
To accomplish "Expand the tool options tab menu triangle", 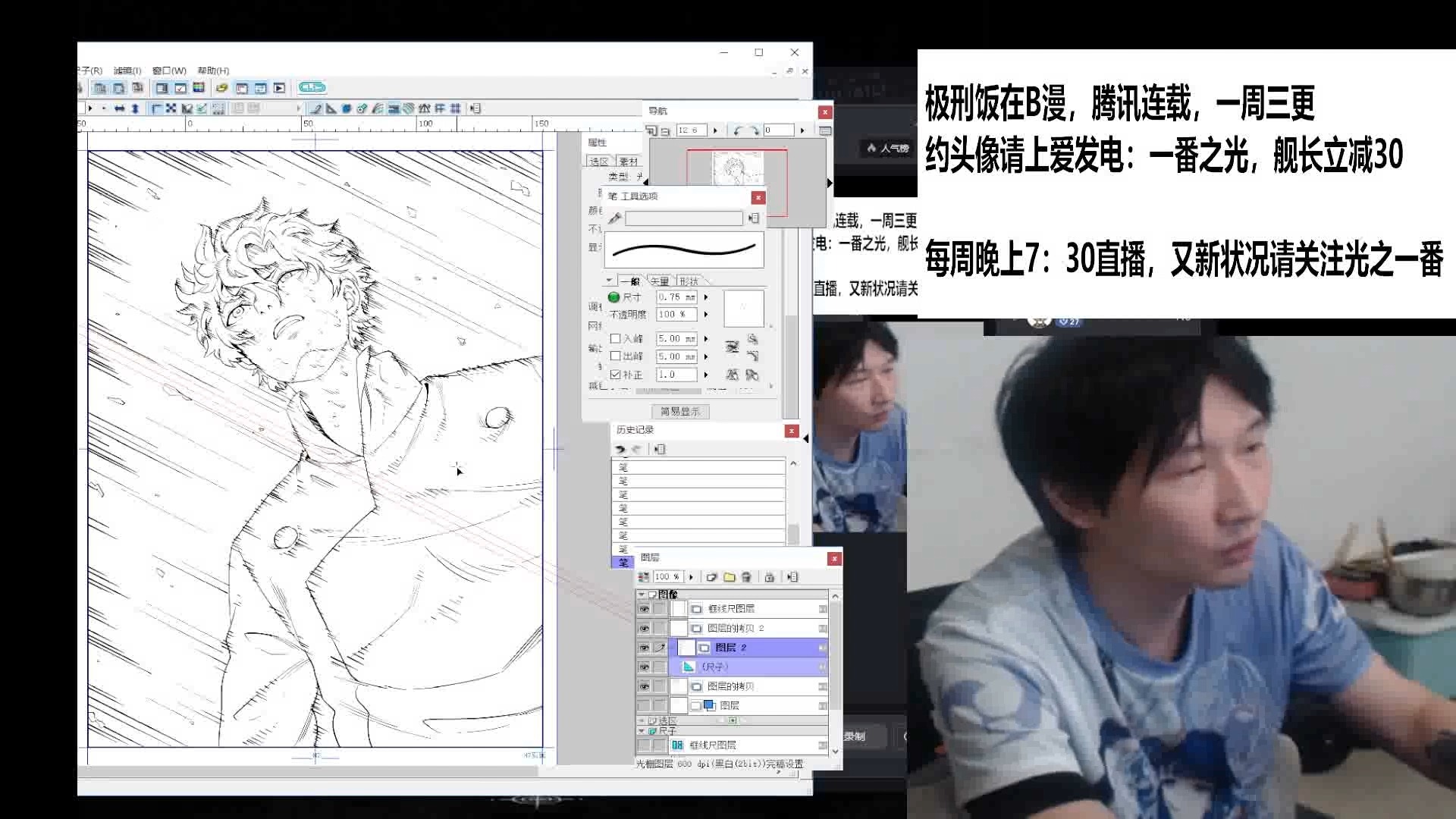I will point(609,281).
